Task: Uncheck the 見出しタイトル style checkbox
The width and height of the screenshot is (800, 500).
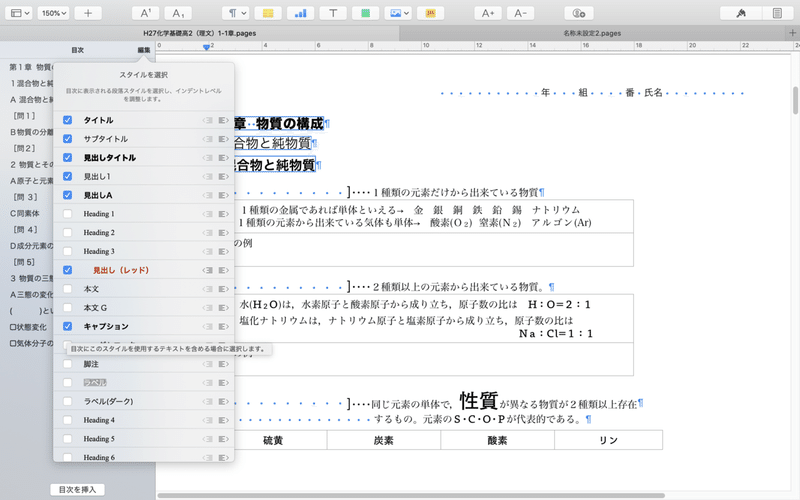Action: pyautogui.click(x=67, y=158)
